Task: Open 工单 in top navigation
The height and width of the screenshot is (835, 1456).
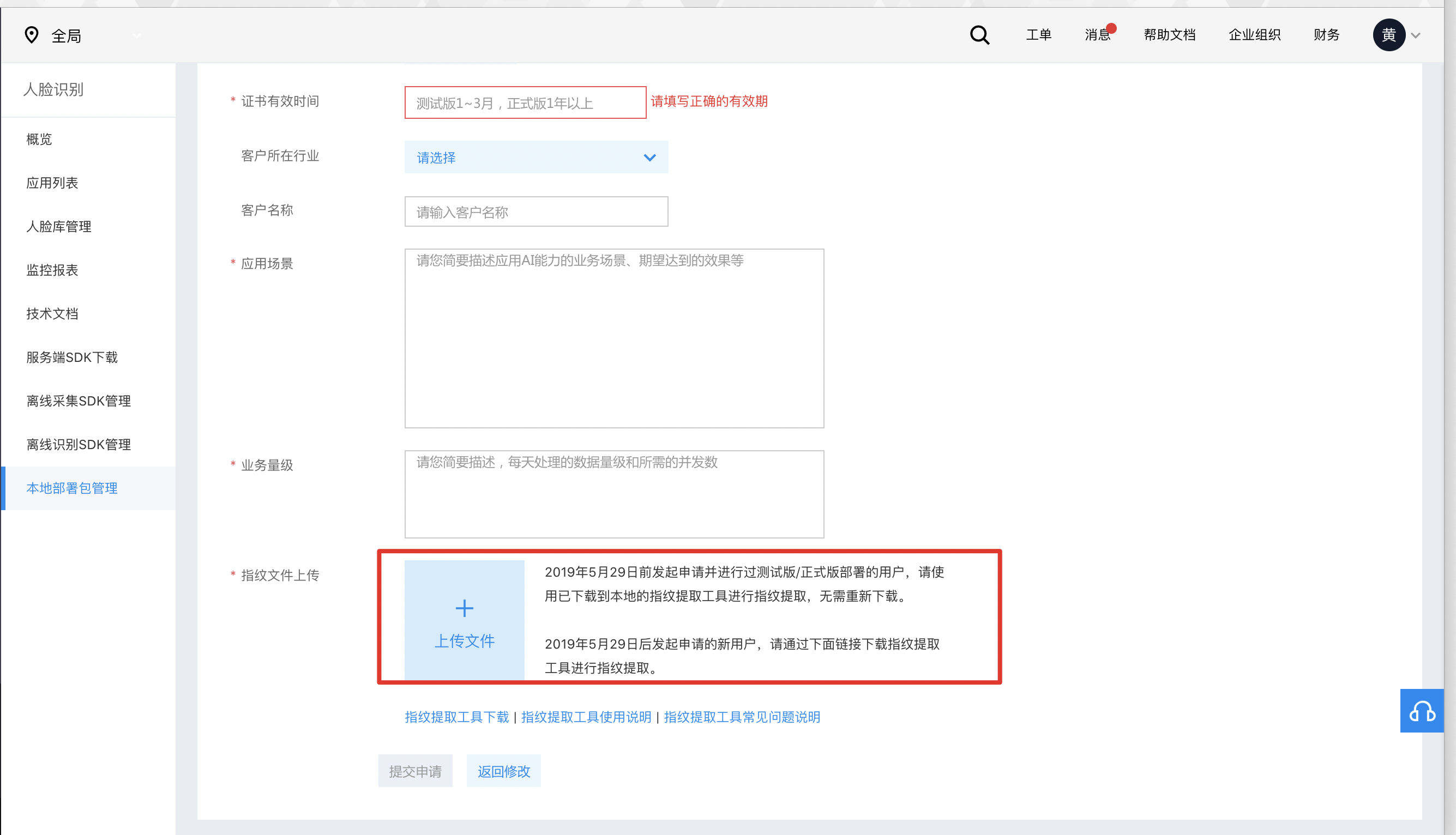Action: [1038, 35]
